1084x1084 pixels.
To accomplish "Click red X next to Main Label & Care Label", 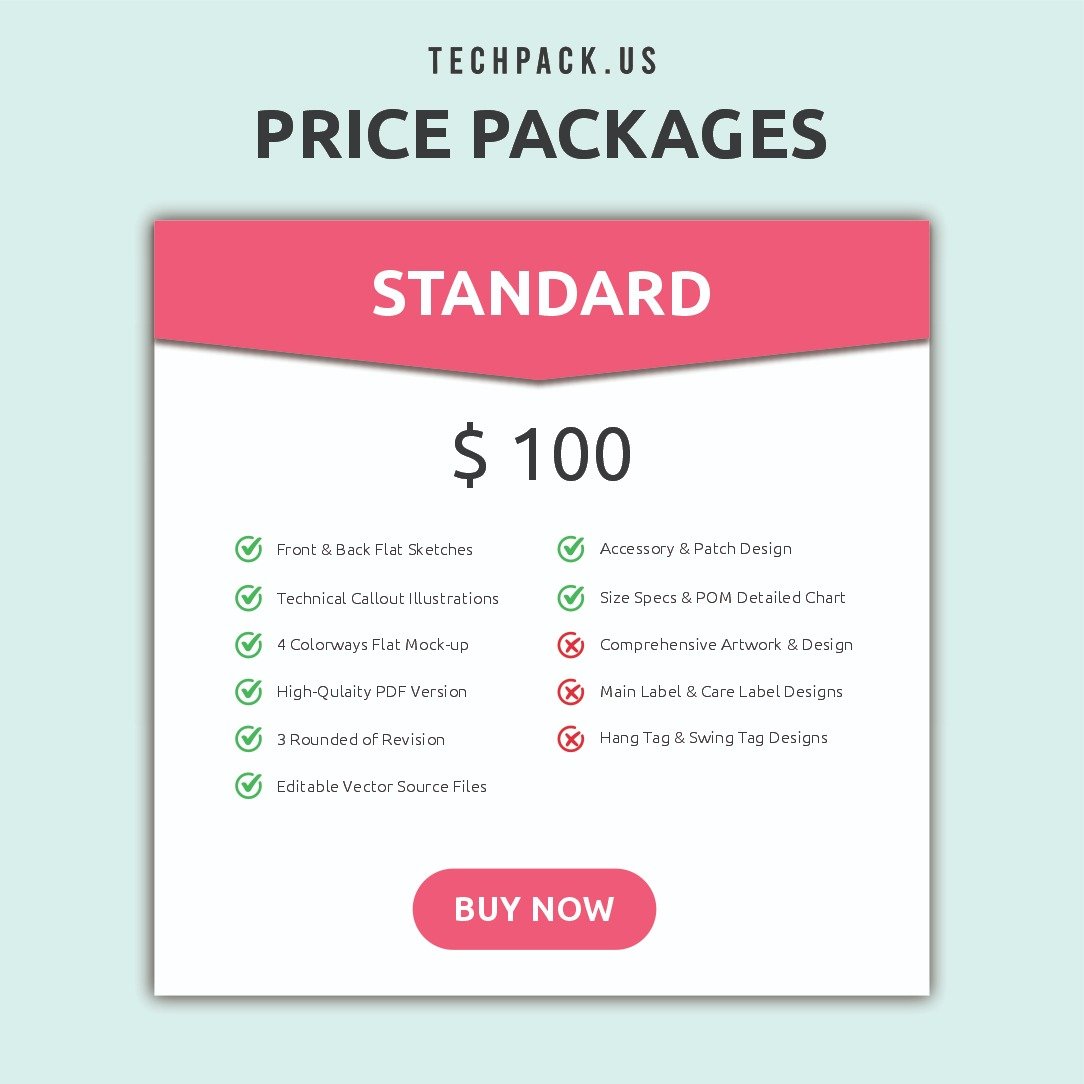I will coord(571,691).
